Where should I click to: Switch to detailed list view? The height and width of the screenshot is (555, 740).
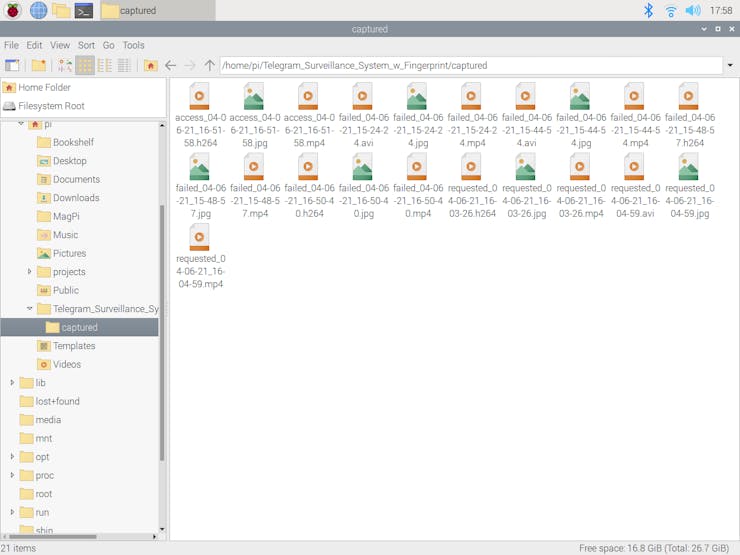pos(124,65)
